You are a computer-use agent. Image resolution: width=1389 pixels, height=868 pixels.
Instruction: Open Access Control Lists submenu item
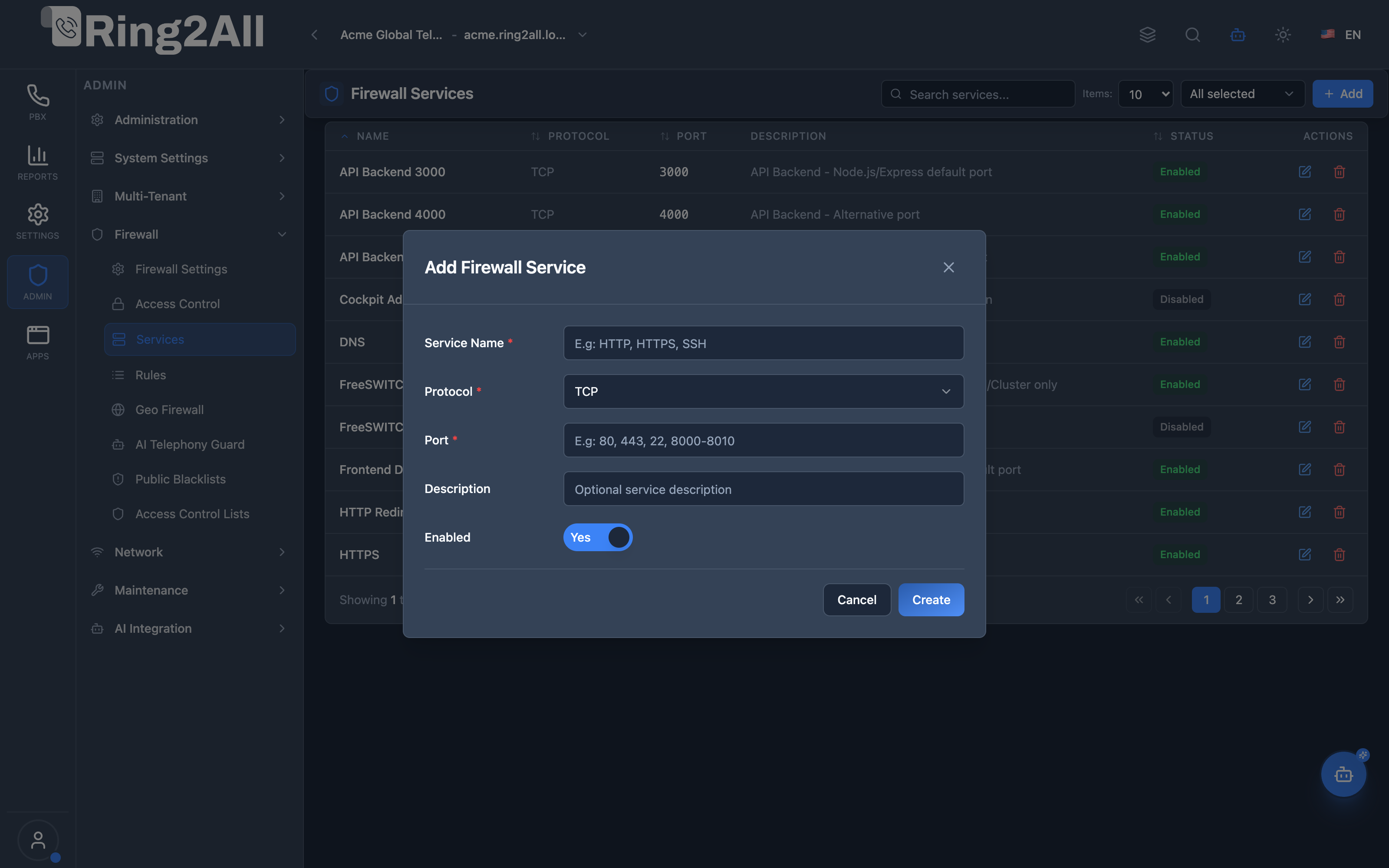pyautogui.click(x=200, y=514)
